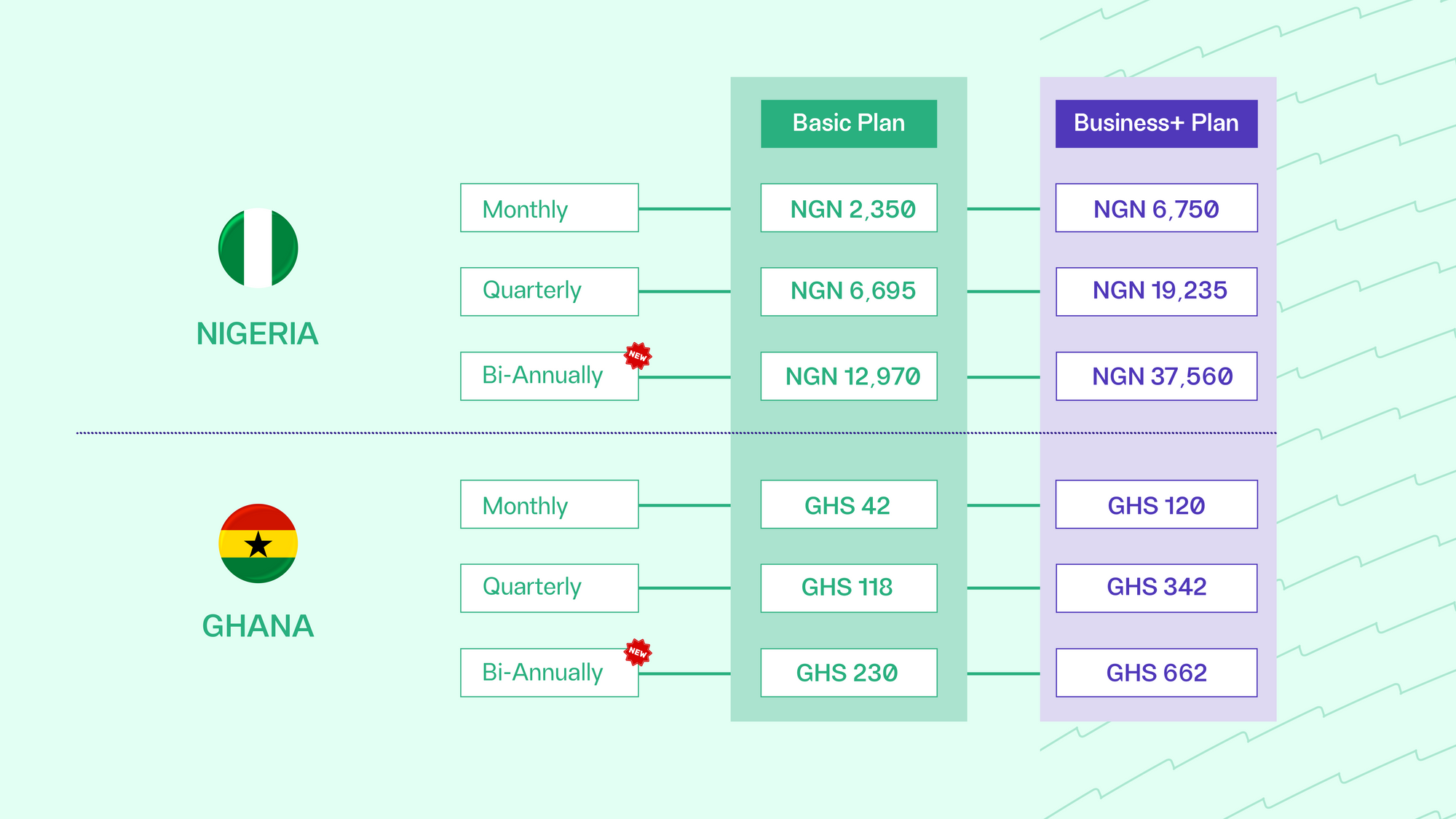The height and width of the screenshot is (819, 1456).
Task: Choose Nigeria Monthly billing option
Action: click(x=550, y=208)
